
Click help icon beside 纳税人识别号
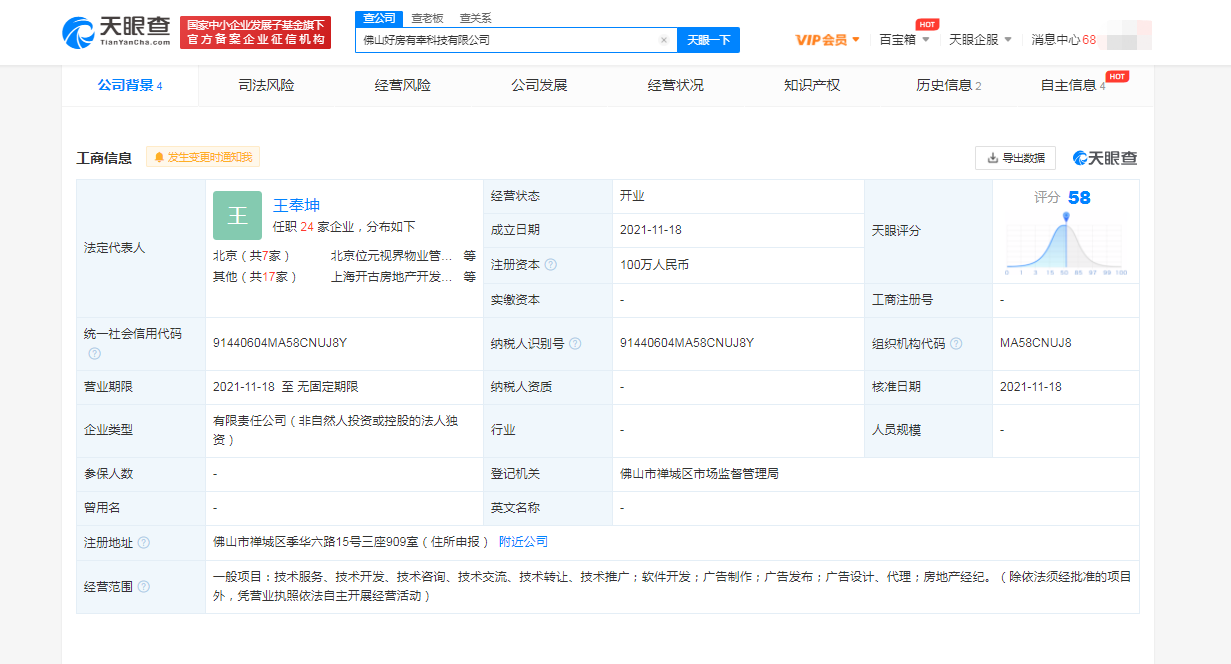point(575,343)
